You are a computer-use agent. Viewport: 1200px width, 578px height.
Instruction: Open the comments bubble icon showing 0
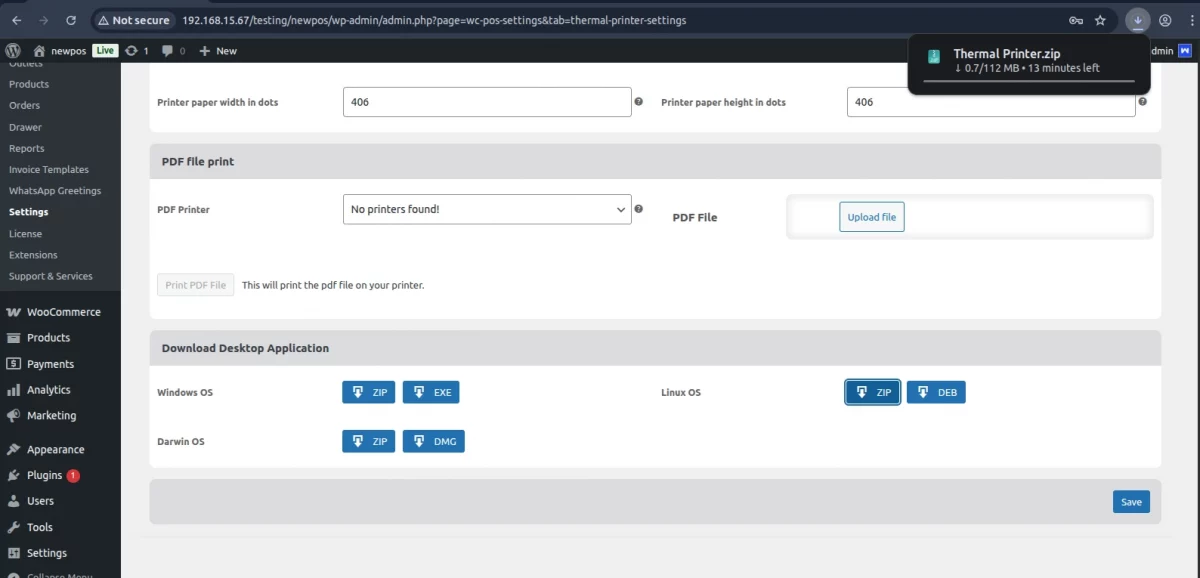(x=173, y=50)
